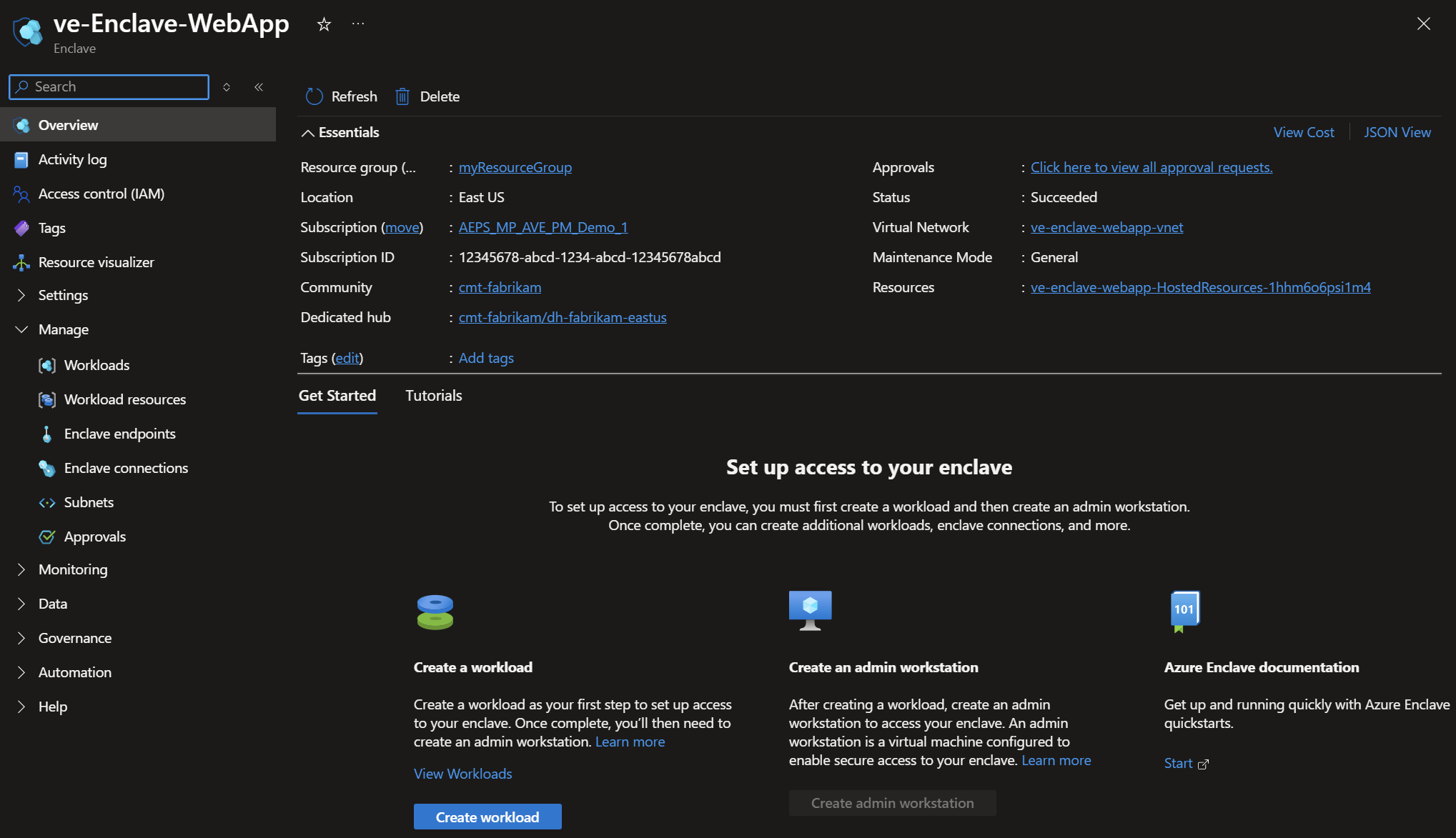
Task: Click the external link icon beside Start
Action: [1204, 764]
